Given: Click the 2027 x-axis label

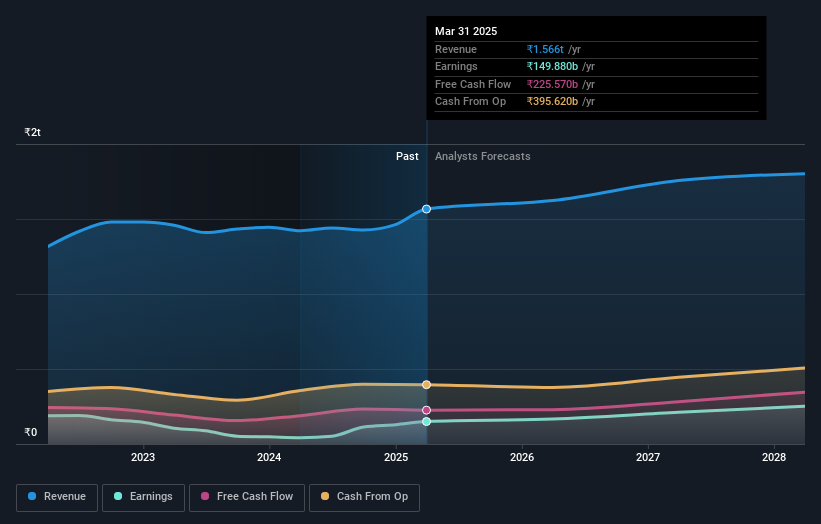Looking at the screenshot, I should [648, 458].
